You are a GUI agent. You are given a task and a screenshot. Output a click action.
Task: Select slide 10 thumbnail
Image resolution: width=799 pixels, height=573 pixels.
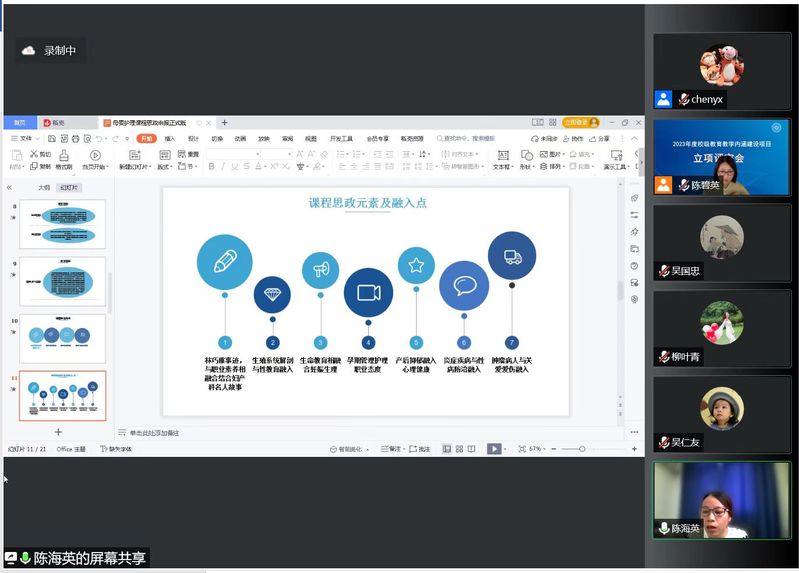(62, 339)
